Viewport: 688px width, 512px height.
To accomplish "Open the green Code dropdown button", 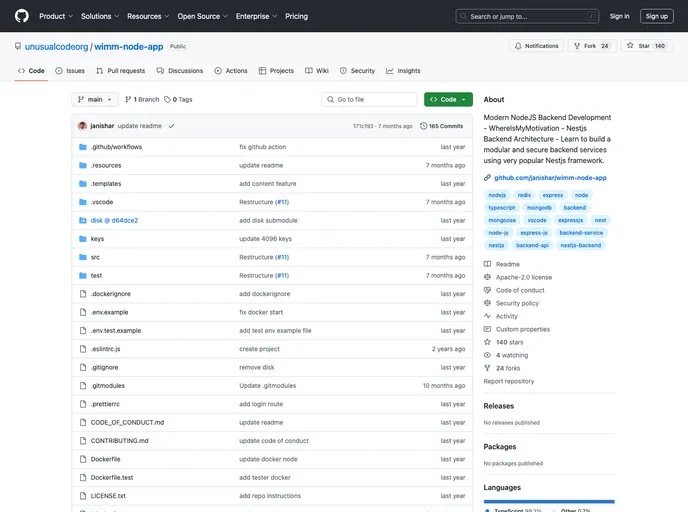I will [x=448, y=100].
